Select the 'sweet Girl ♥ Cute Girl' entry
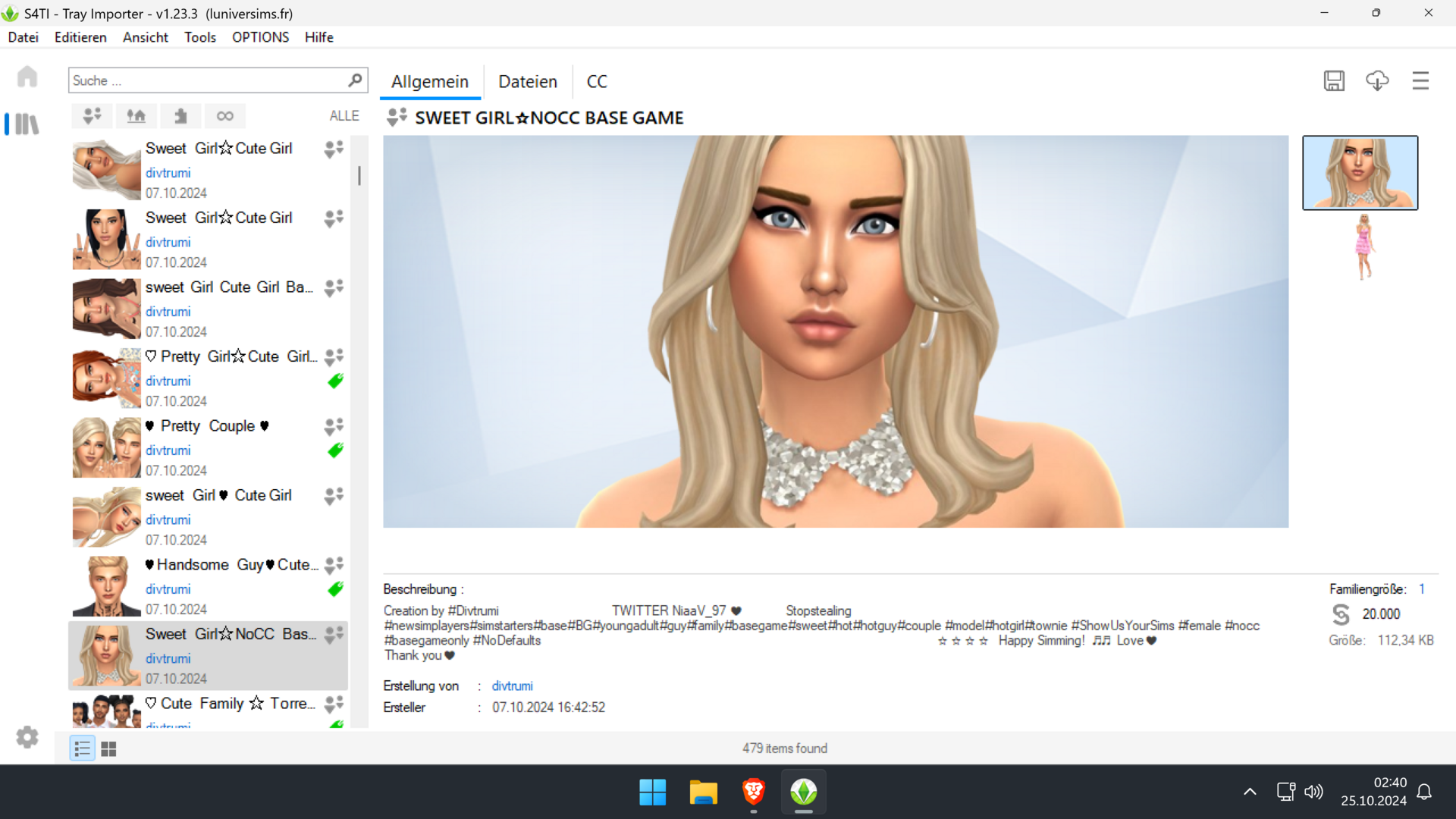This screenshot has height=819, width=1456. coord(209,517)
